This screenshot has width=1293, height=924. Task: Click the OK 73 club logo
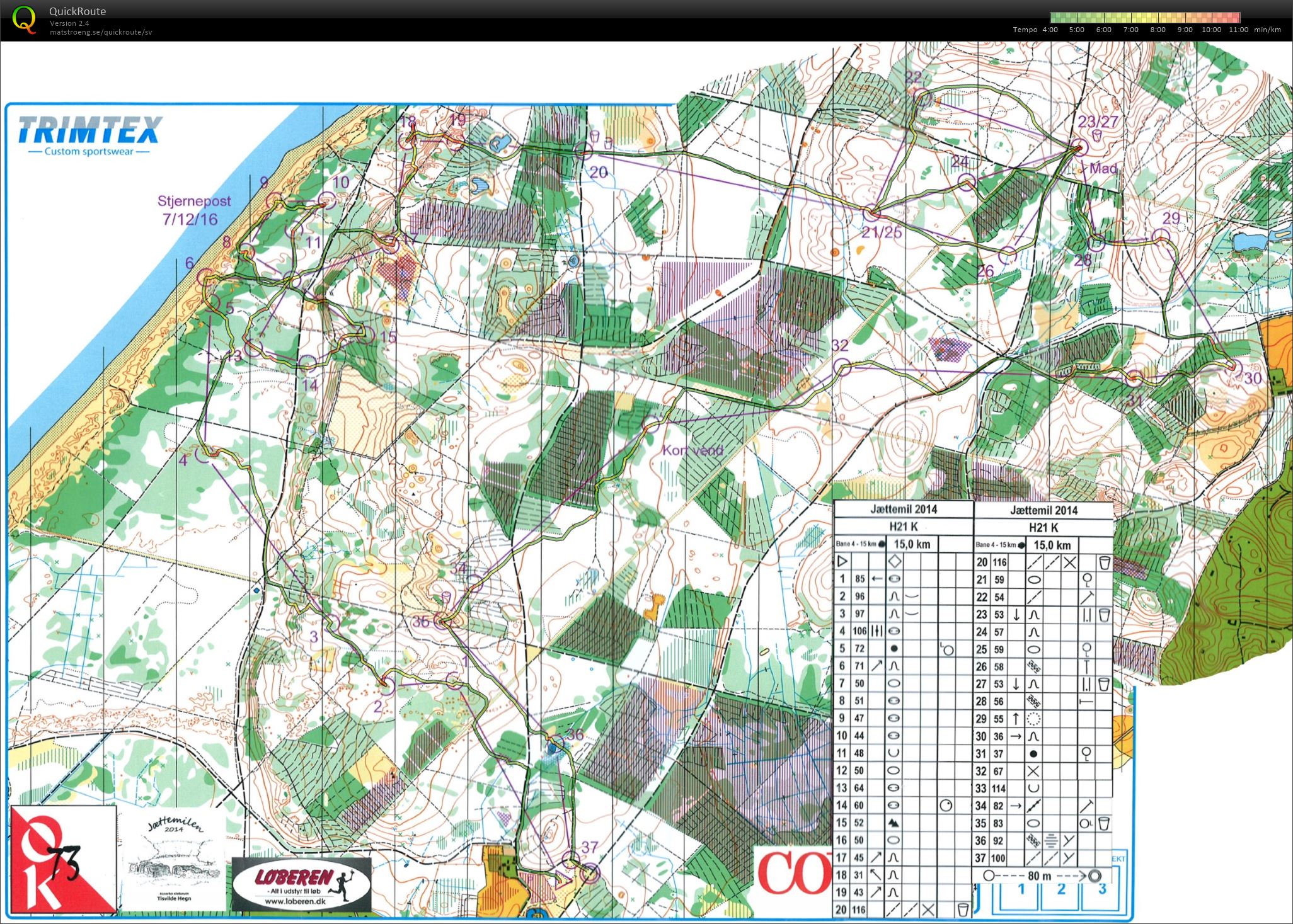64,860
